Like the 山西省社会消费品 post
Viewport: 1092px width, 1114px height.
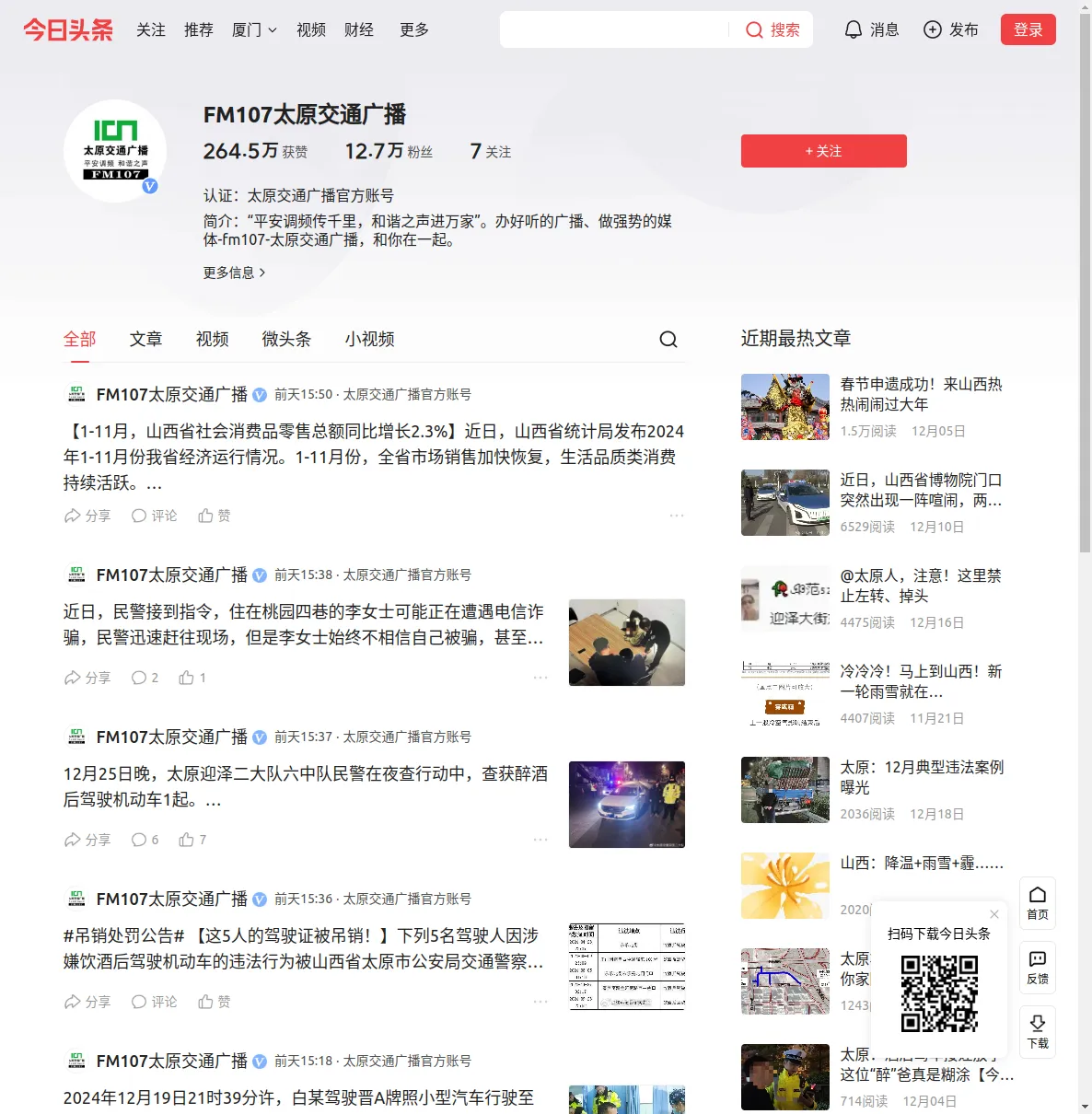(215, 516)
